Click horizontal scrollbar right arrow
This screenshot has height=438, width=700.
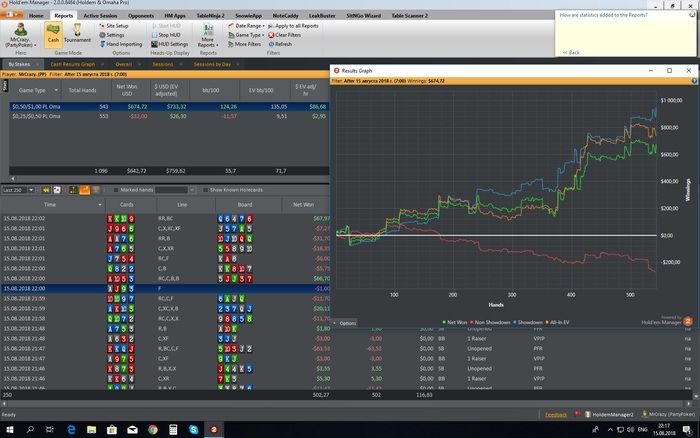pyautogui.click(x=689, y=404)
